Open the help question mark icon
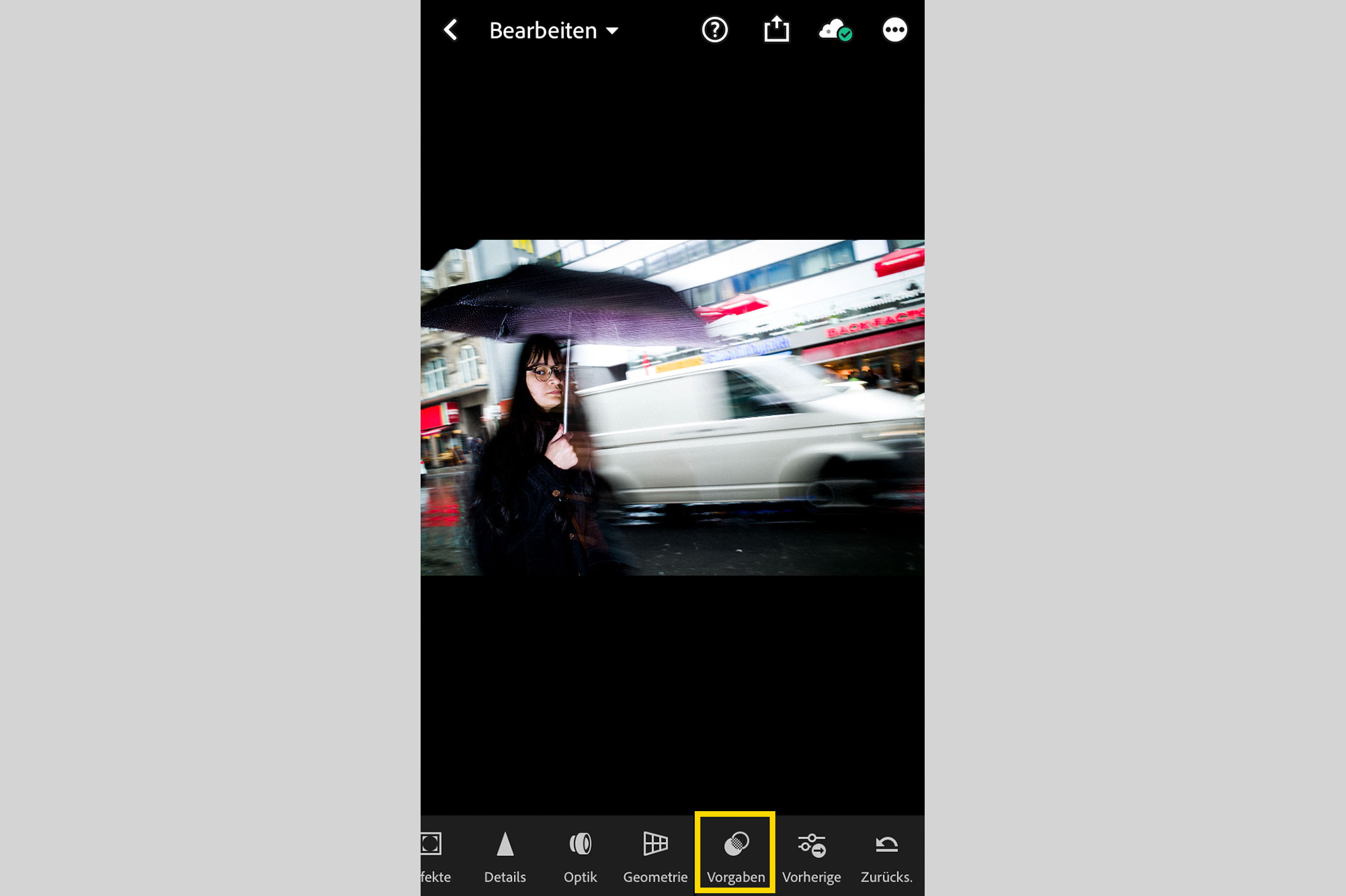The width and height of the screenshot is (1346, 896). tap(714, 30)
